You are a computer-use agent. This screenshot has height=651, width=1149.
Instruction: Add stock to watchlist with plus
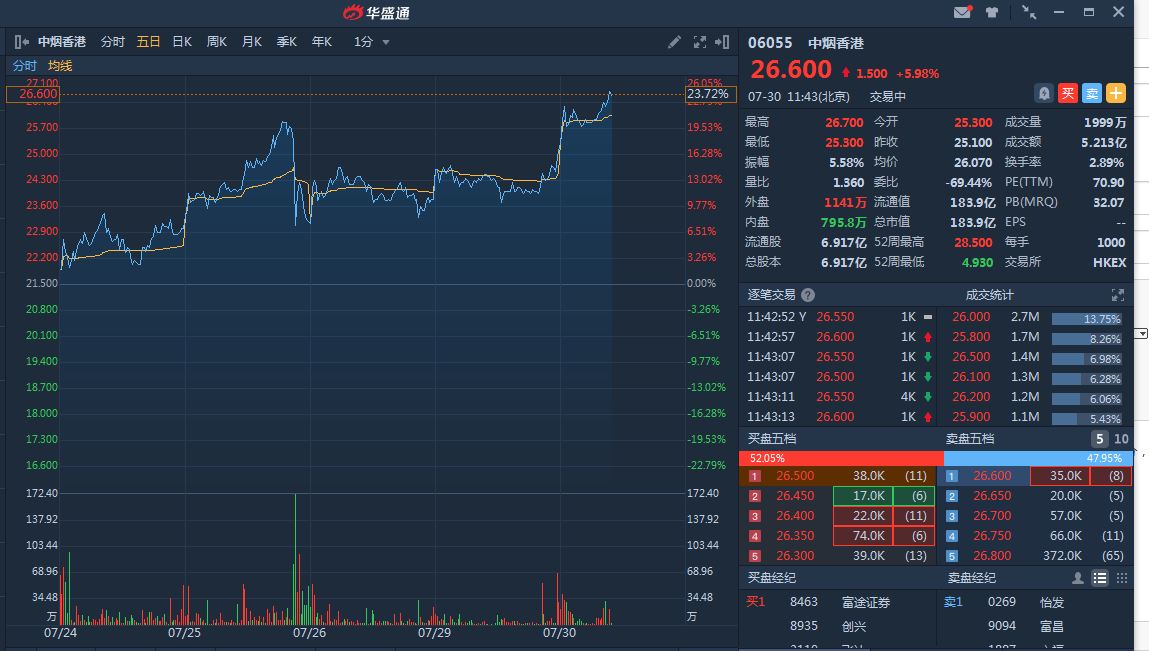1115,93
